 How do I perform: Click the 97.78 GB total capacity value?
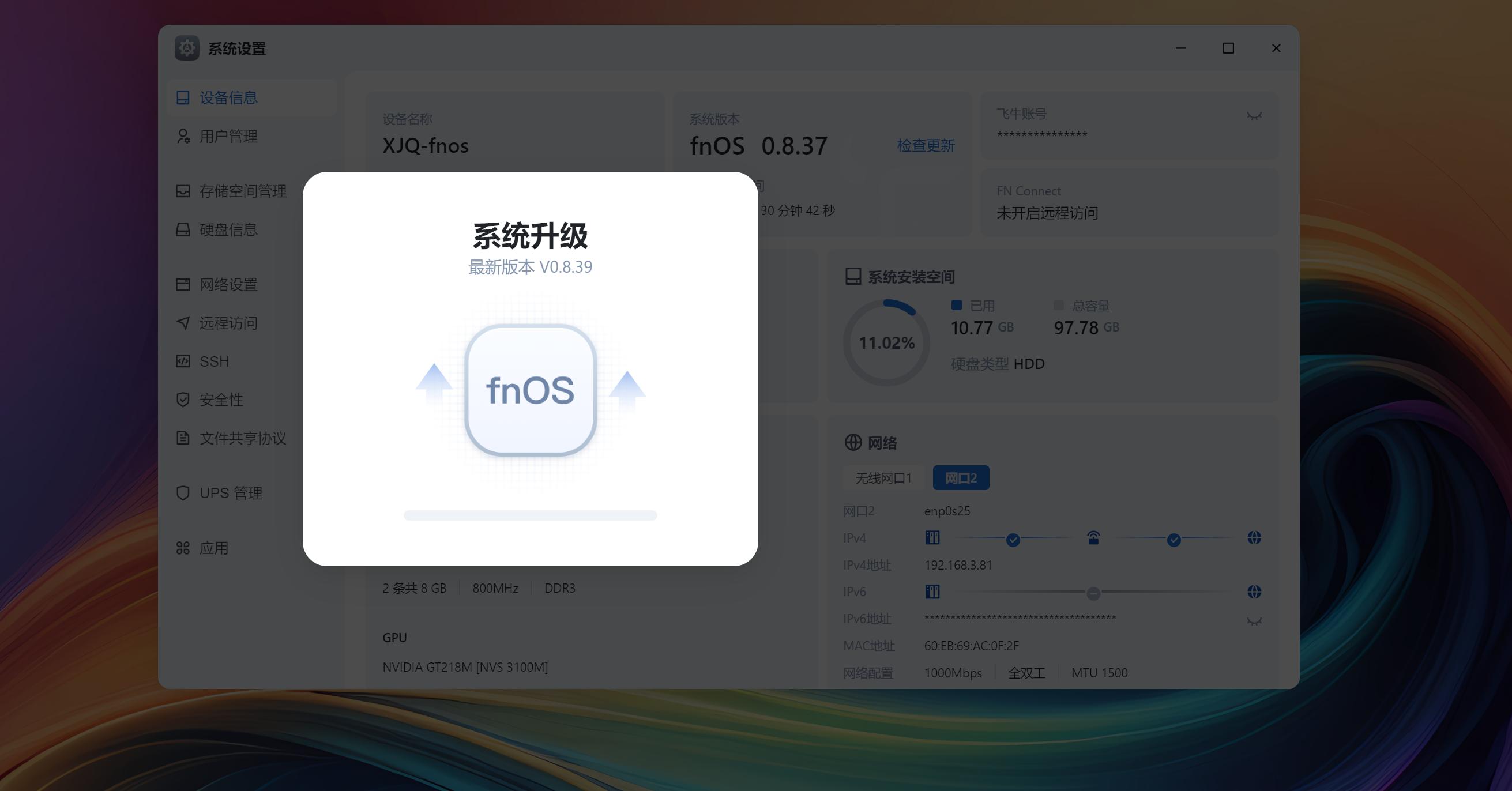[1086, 327]
